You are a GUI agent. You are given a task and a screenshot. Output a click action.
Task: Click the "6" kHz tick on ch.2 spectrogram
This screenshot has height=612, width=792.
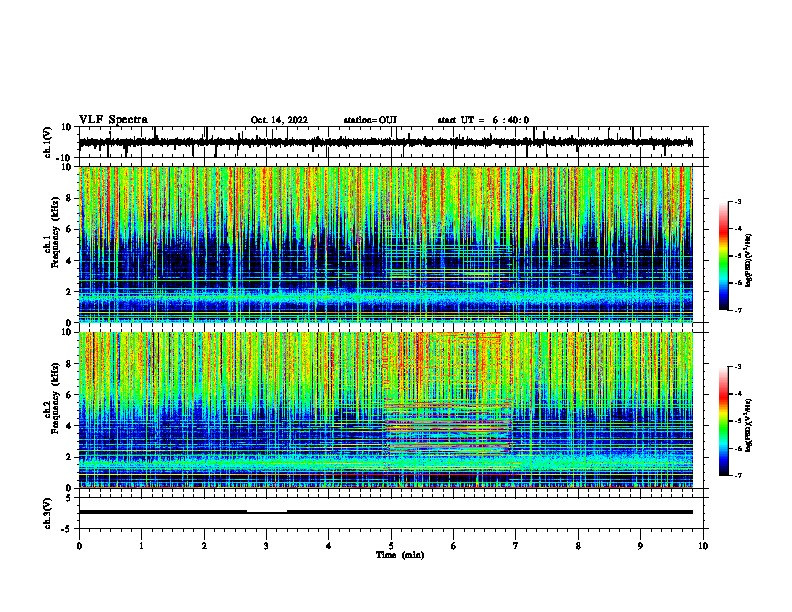pyautogui.click(x=70, y=394)
